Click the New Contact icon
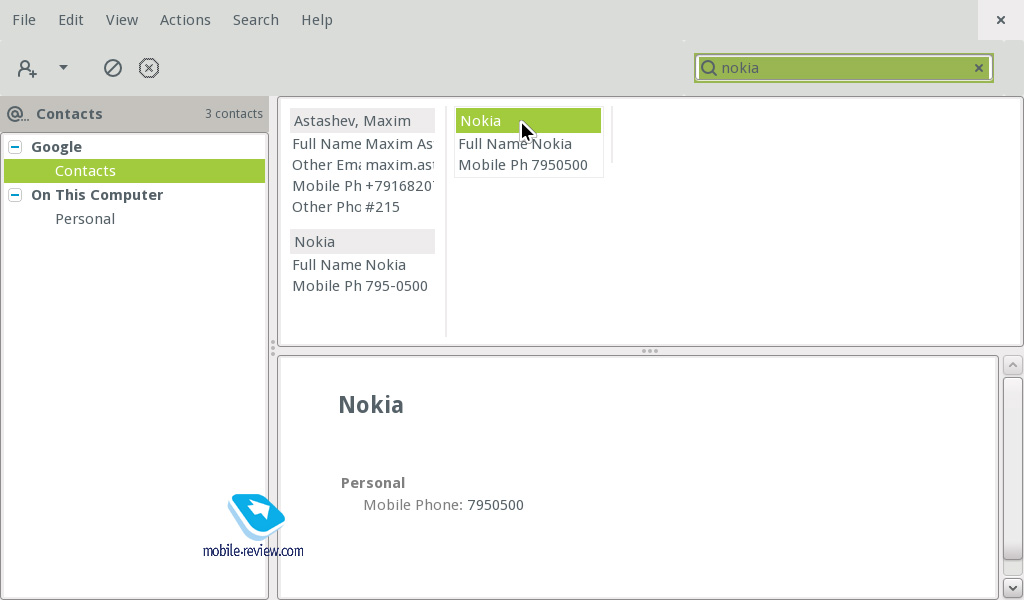Image resolution: width=1024 pixels, height=600 pixels. point(27,68)
